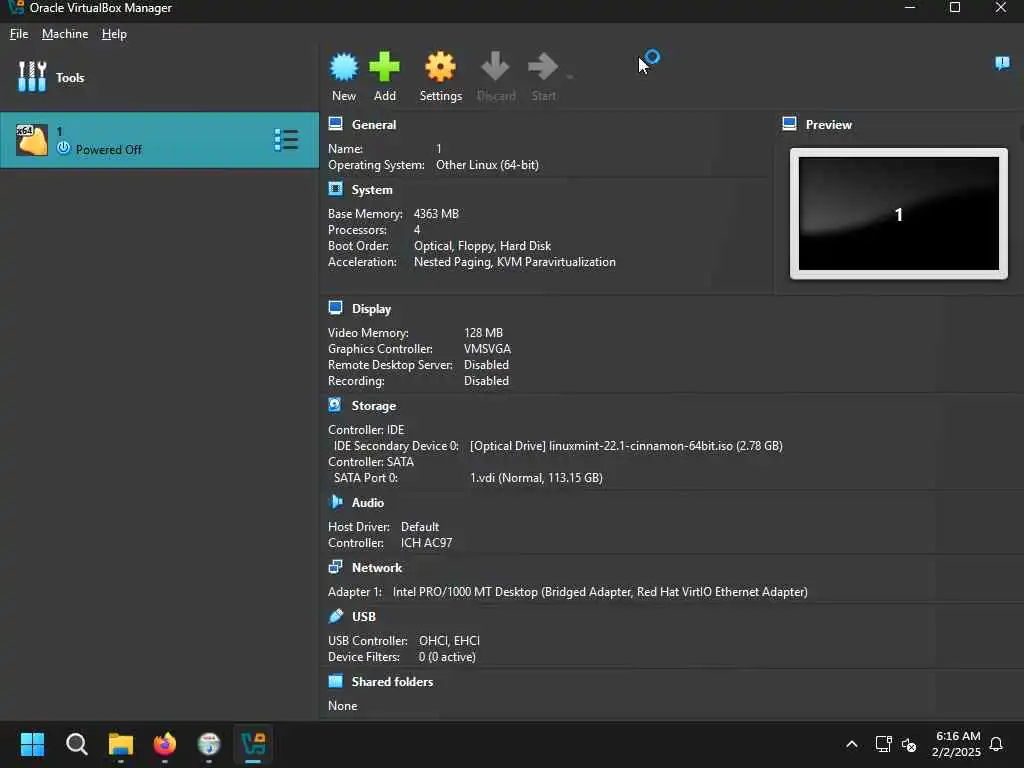Click the notification center icon top right
This screenshot has height=768, width=1024.
1002,63
